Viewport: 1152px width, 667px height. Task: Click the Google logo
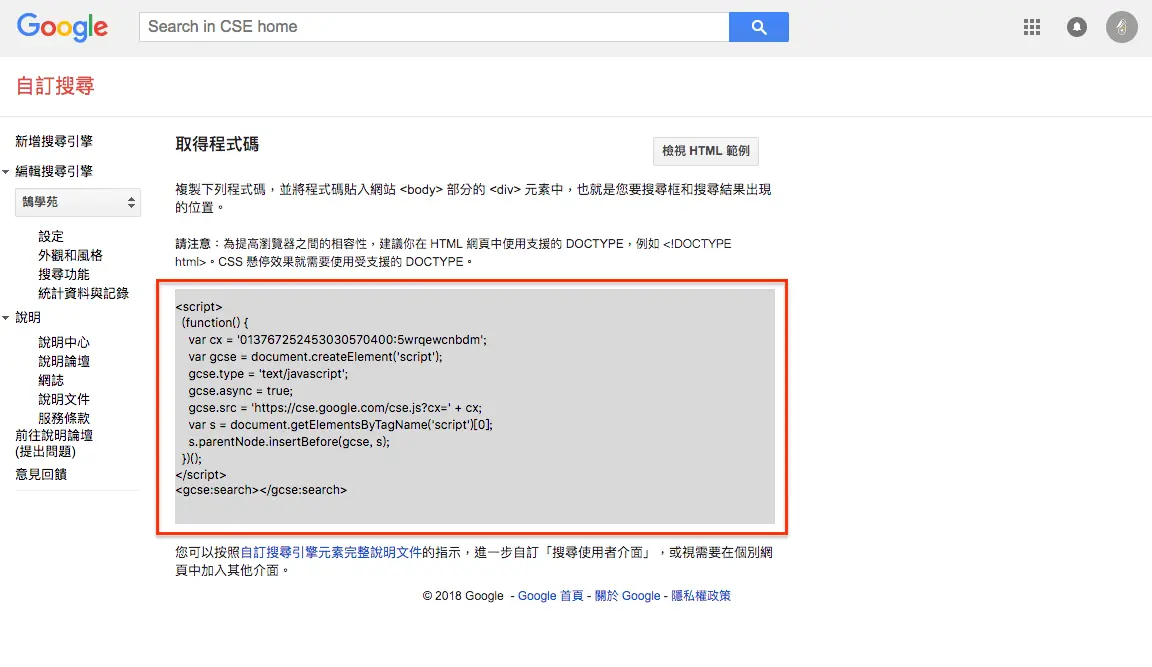[62, 27]
